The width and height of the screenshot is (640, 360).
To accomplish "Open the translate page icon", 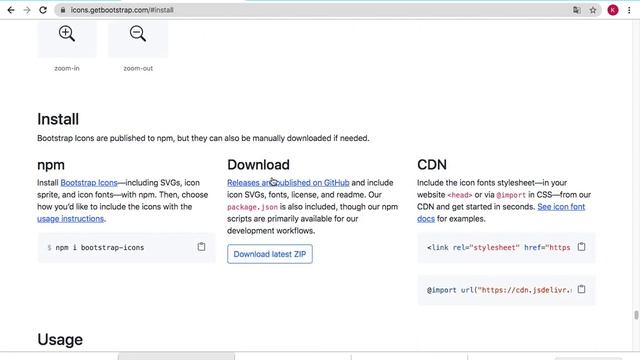I will tap(577, 10).
